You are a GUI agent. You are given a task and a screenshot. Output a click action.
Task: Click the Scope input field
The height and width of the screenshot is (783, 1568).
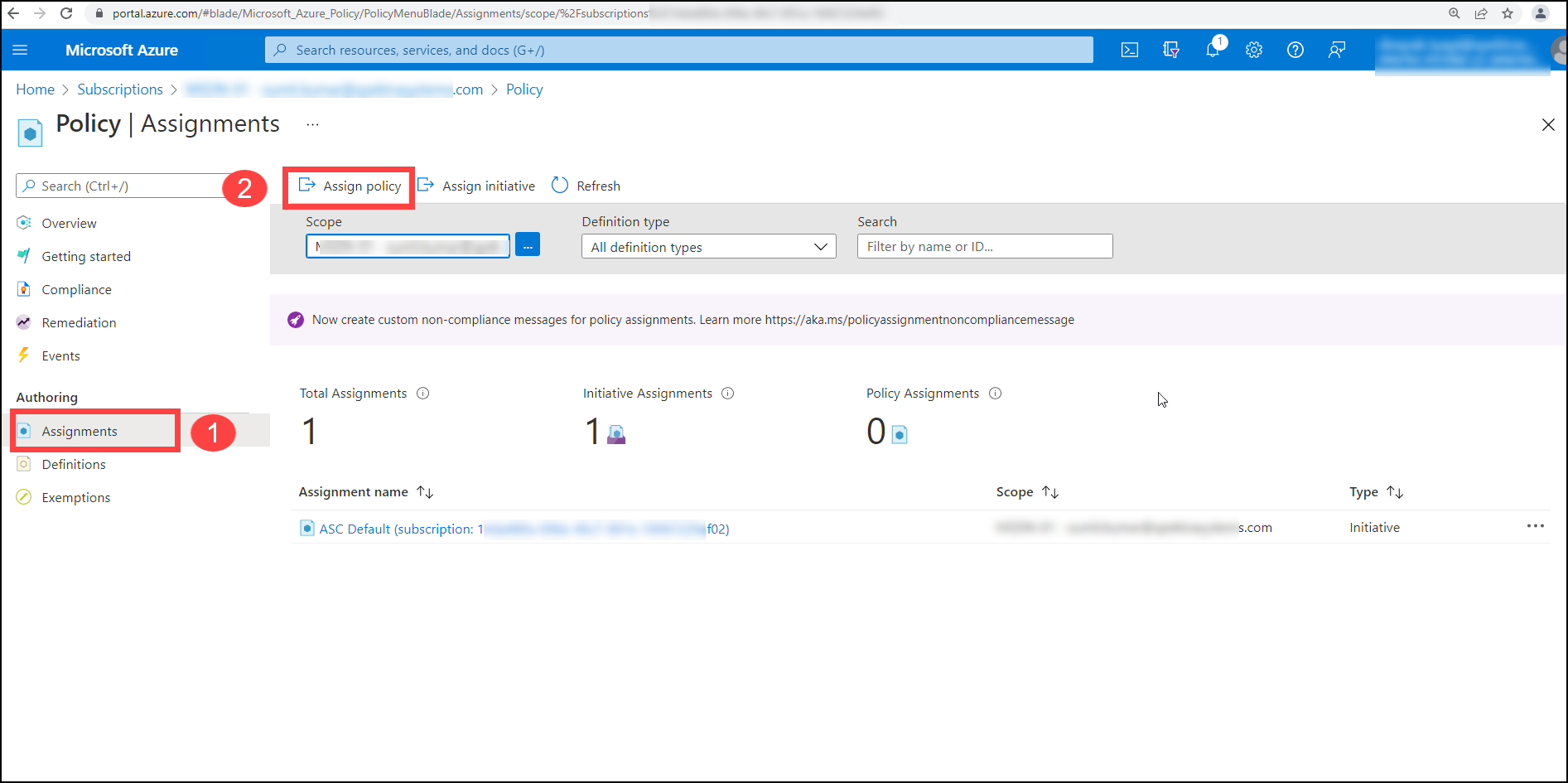pyautogui.click(x=408, y=246)
